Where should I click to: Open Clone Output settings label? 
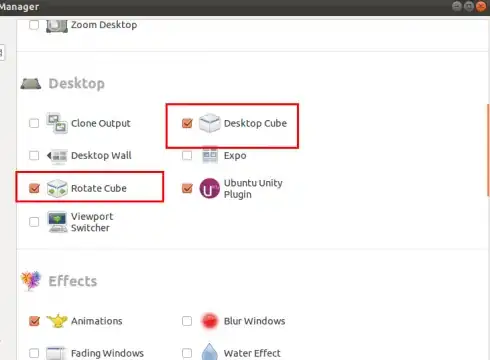pyautogui.click(x=101, y=124)
